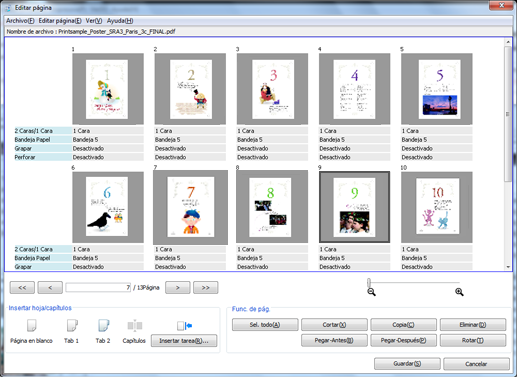
Task: Click Grapar 'Desactivado' under page 5
Action: tap(437, 148)
